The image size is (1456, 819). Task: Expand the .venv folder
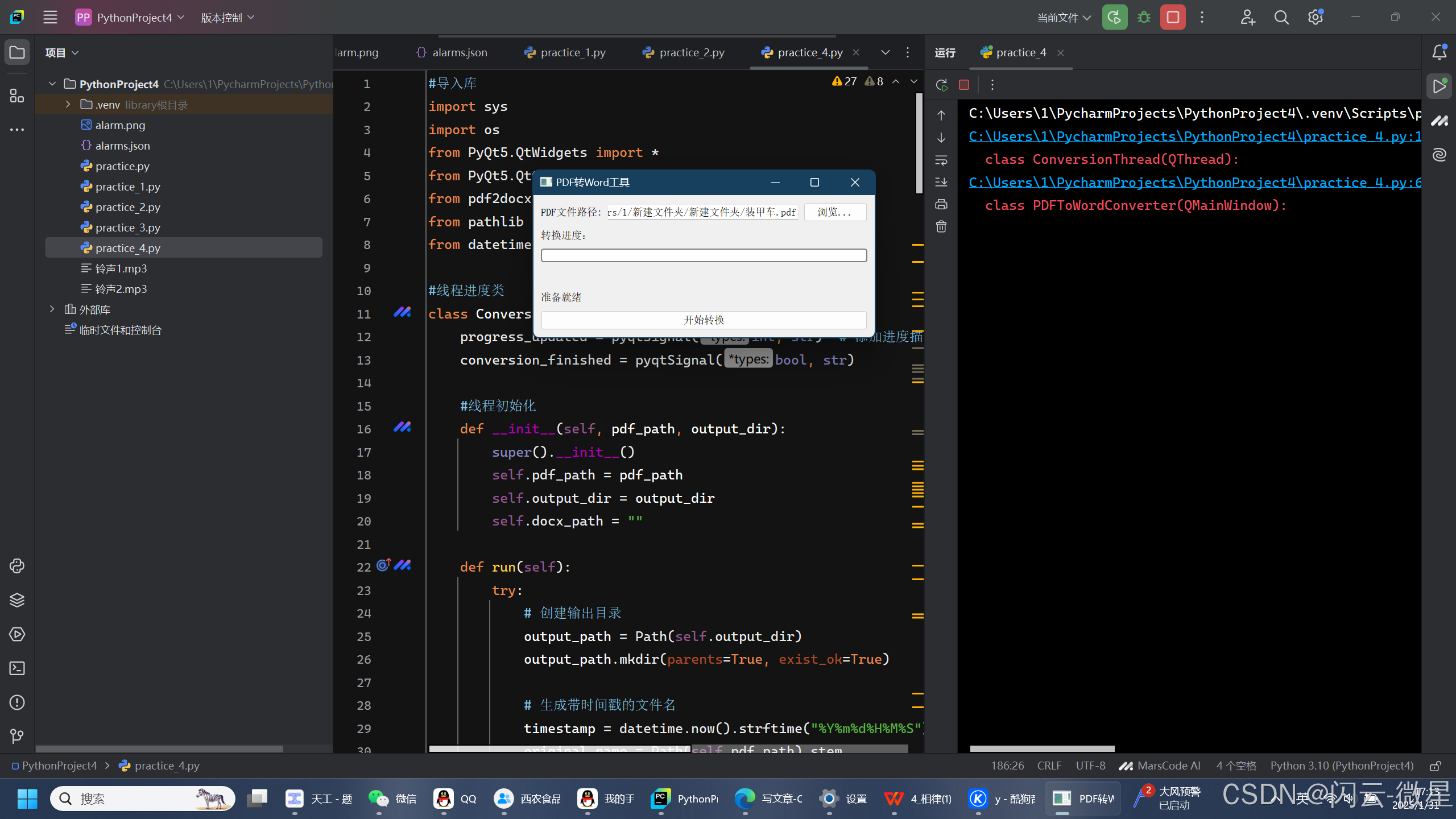pos(68,104)
